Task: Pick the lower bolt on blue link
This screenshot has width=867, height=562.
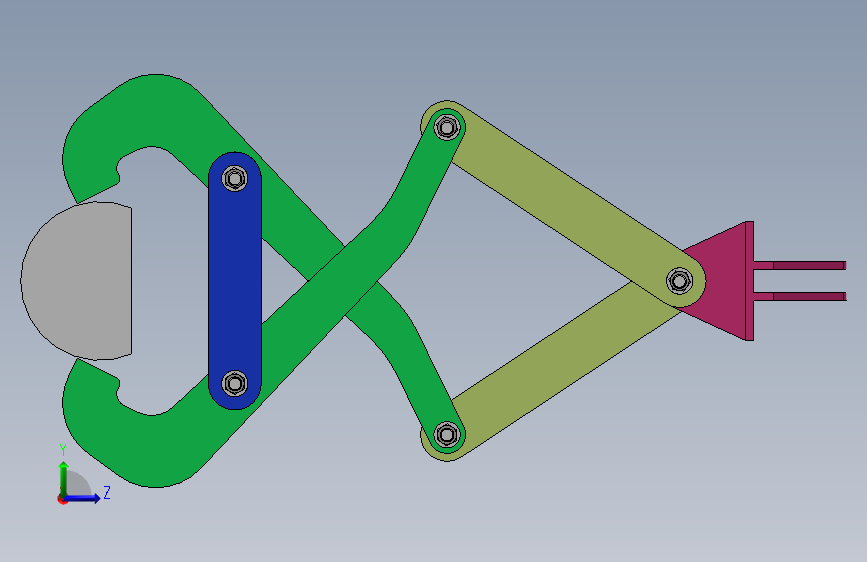Action: click(234, 383)
